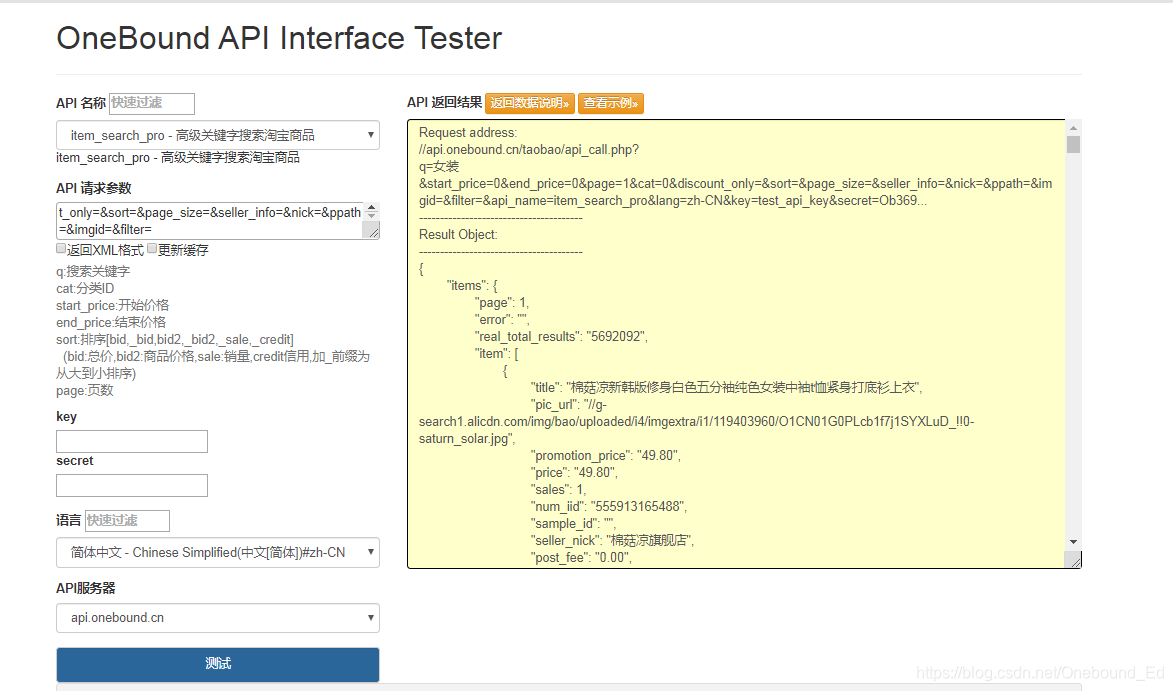Enable the 更新缓存 checkbox
The image size is (1173, 691).
[x=152, y=248]
